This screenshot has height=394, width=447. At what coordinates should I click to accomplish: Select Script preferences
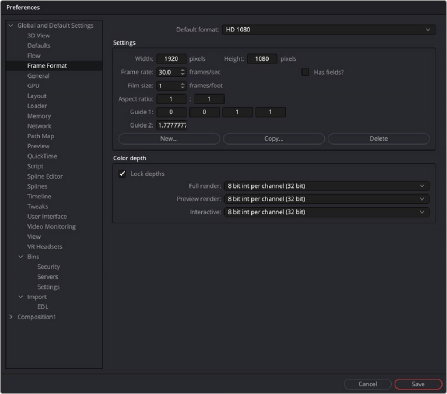pyautogui.click(x=35, y=166)
